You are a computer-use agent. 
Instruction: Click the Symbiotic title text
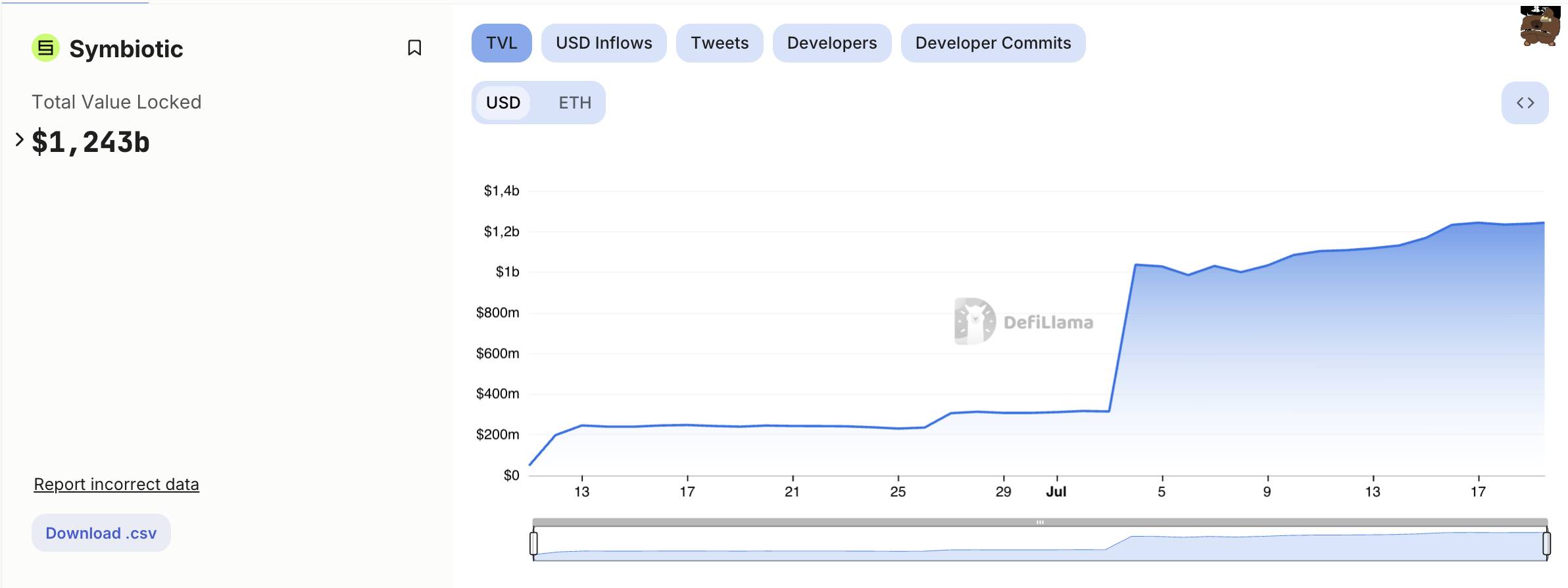(x=126, y=49)
